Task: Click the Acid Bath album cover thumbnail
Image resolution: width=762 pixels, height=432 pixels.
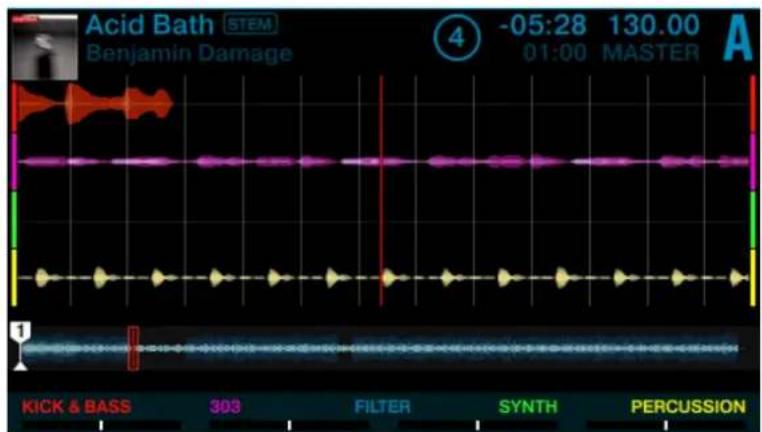Action: pos(45,47)
